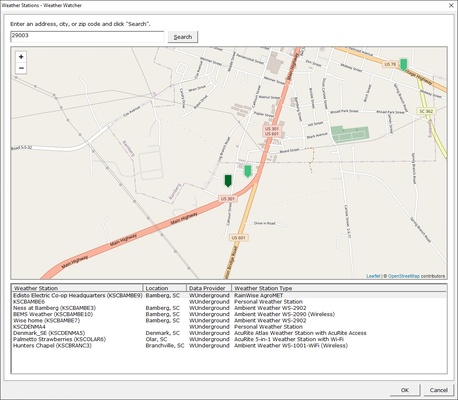Image resolution: width=458 pixels, height=400 pixels.
Task: Select Denmark_SE (KSCDENMA3) row
Action: [x=229, y=333]
